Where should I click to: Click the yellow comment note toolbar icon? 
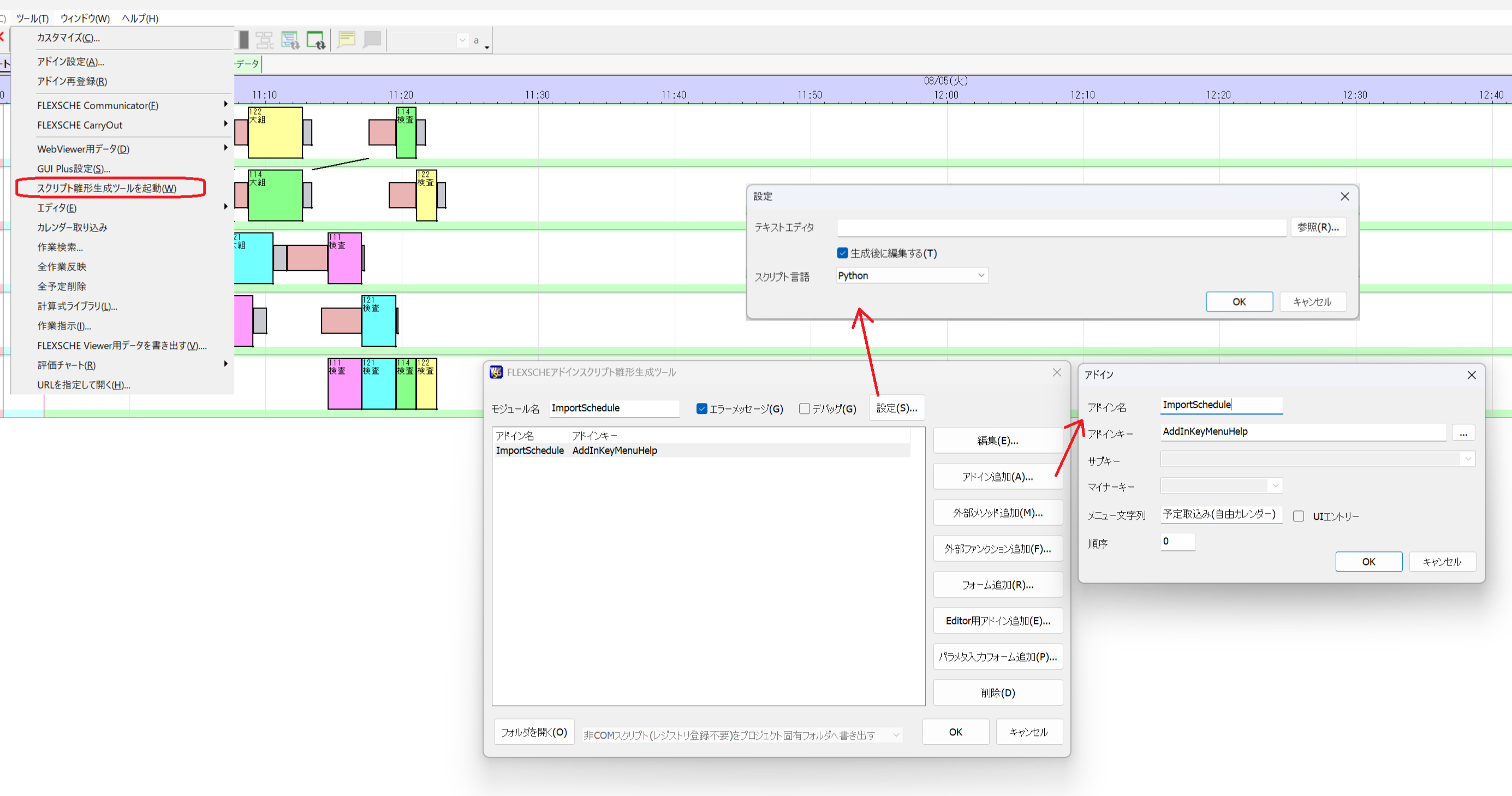click(347, 40)
